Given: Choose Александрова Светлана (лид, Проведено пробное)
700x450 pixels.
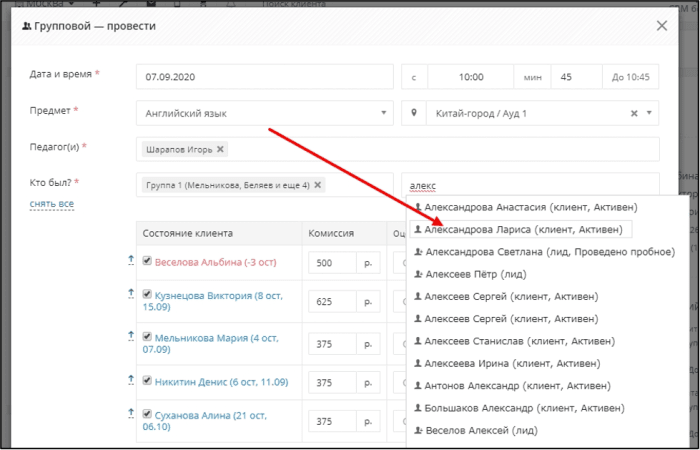Looking at the screenshot, I should coord(545,252).
